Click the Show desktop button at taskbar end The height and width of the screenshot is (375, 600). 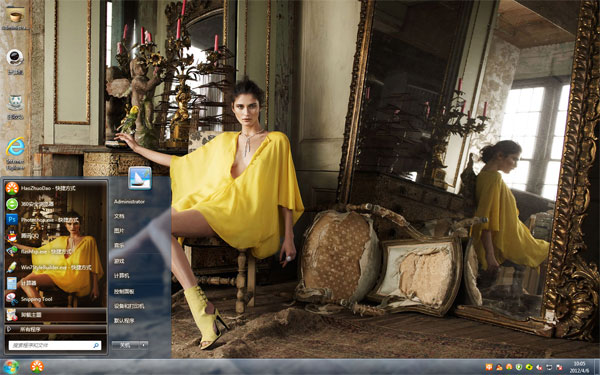[597, 367]
